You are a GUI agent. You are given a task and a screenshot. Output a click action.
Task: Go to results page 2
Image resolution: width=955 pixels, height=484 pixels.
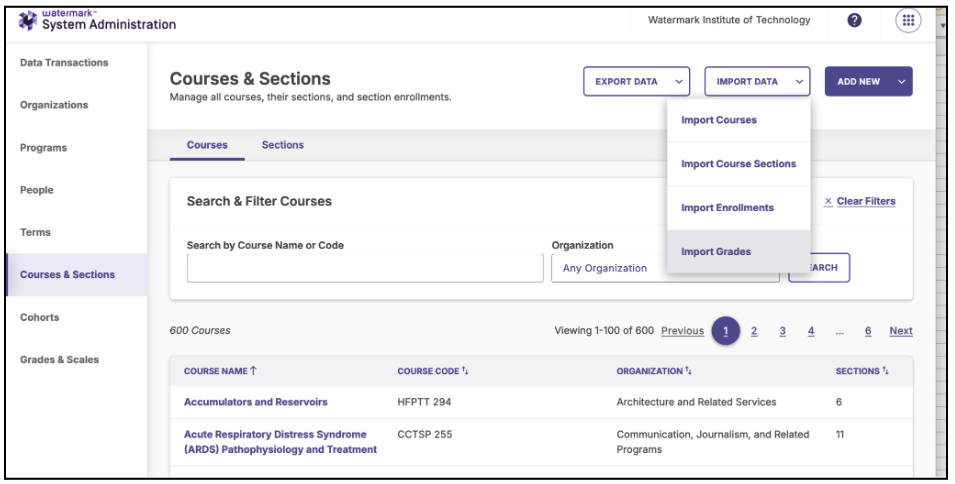click(754, 331)
